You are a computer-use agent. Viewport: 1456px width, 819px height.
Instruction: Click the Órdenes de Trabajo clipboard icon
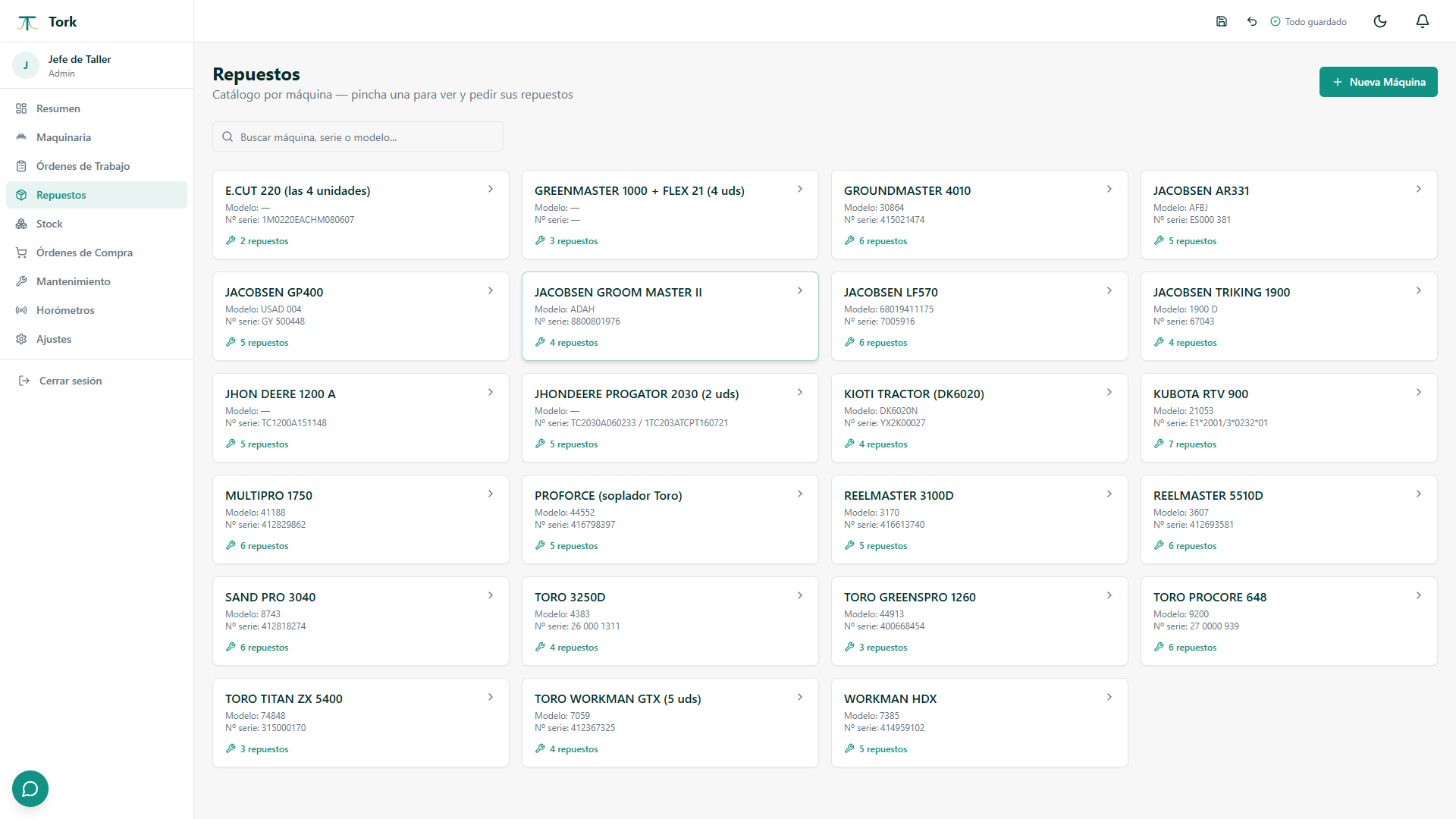coord(21,166)
